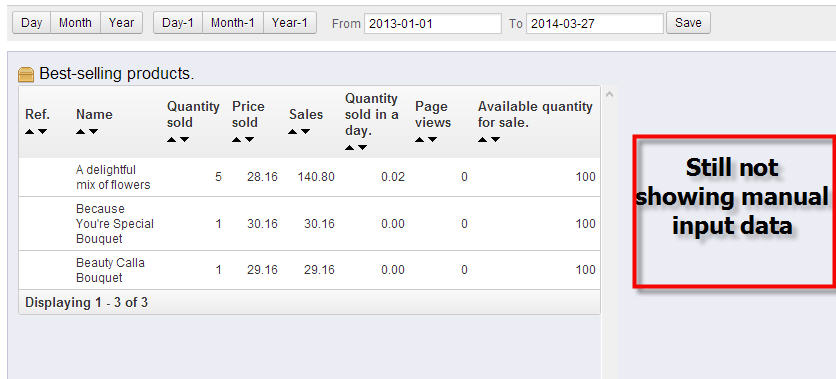The height and width of the screenshot is (379, 836).
Task: Click the Best-selling products box icon
Action: click(x=26, y=75)
